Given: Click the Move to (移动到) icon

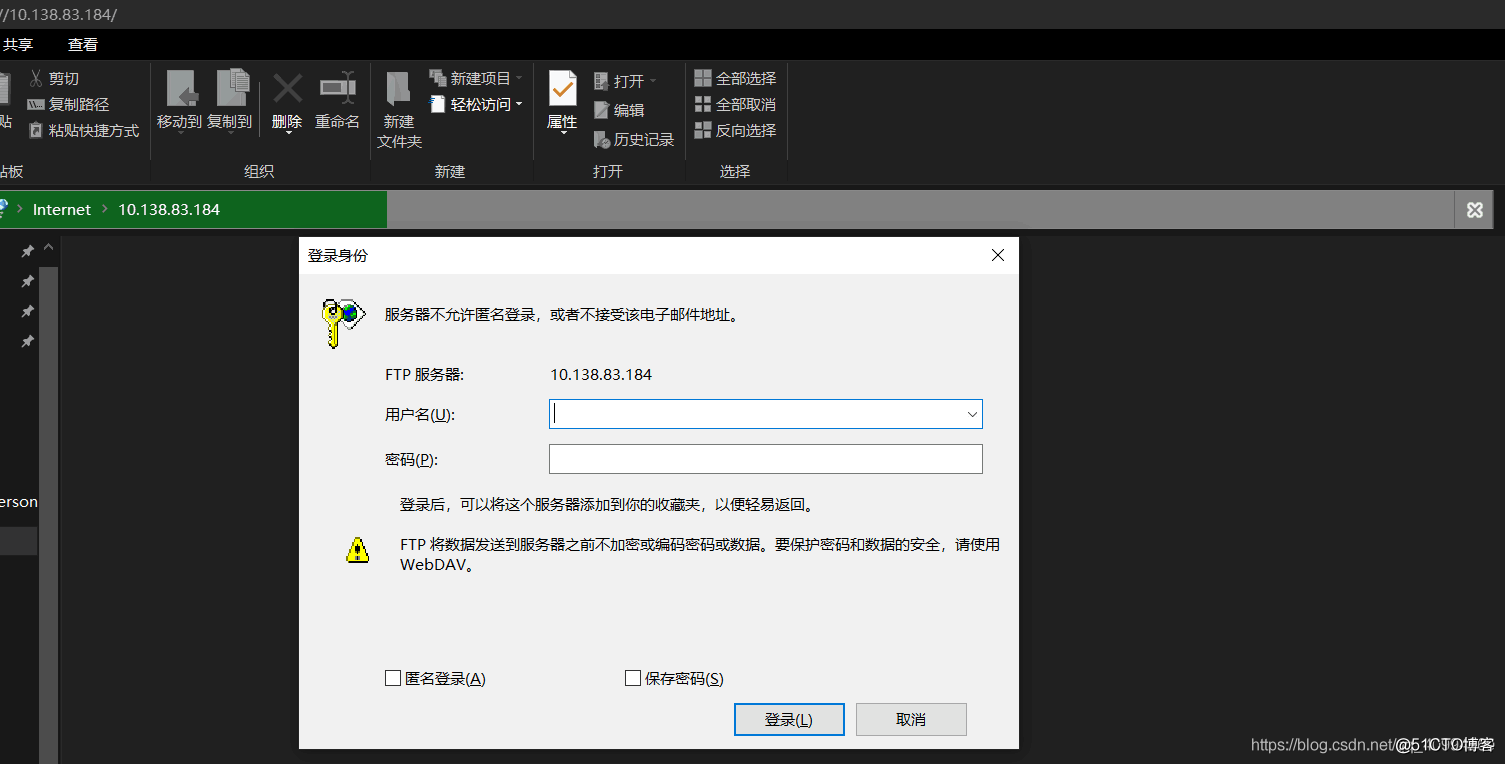Looking at the screenshot, I should [x=180, y=88].
